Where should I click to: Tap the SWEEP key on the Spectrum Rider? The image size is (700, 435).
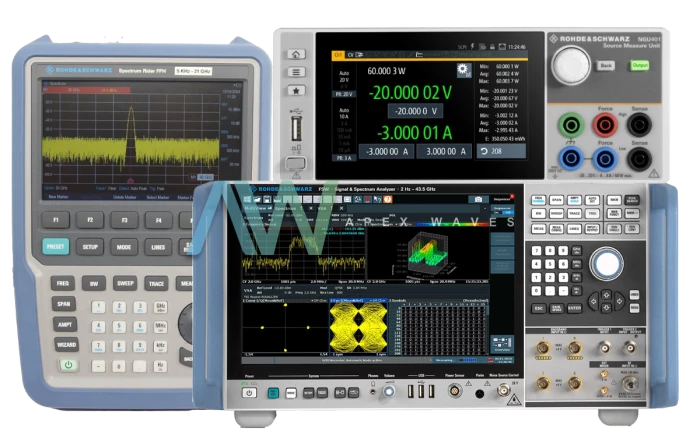coord(125,284)
